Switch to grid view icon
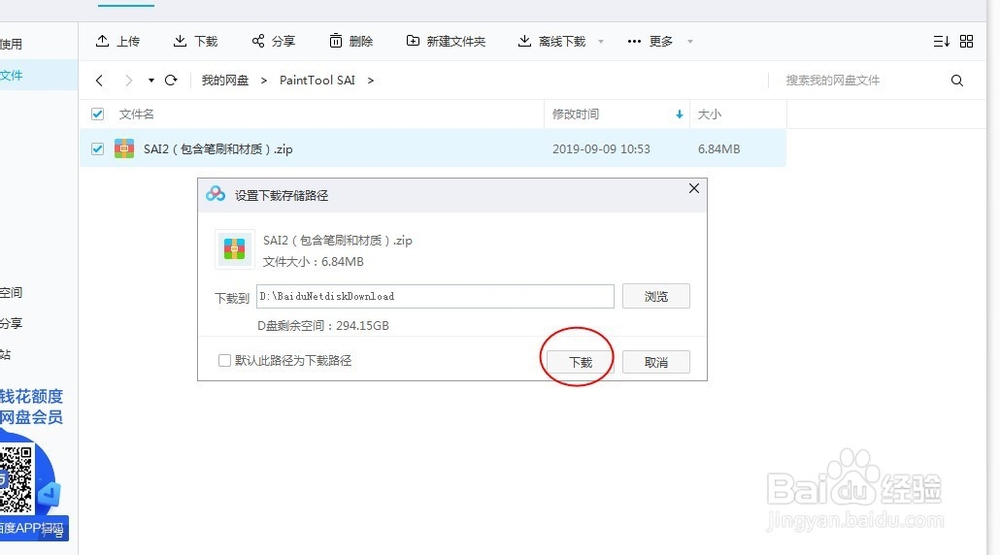This screenshot has width=1000, height=555. click(x=967, y=41)
